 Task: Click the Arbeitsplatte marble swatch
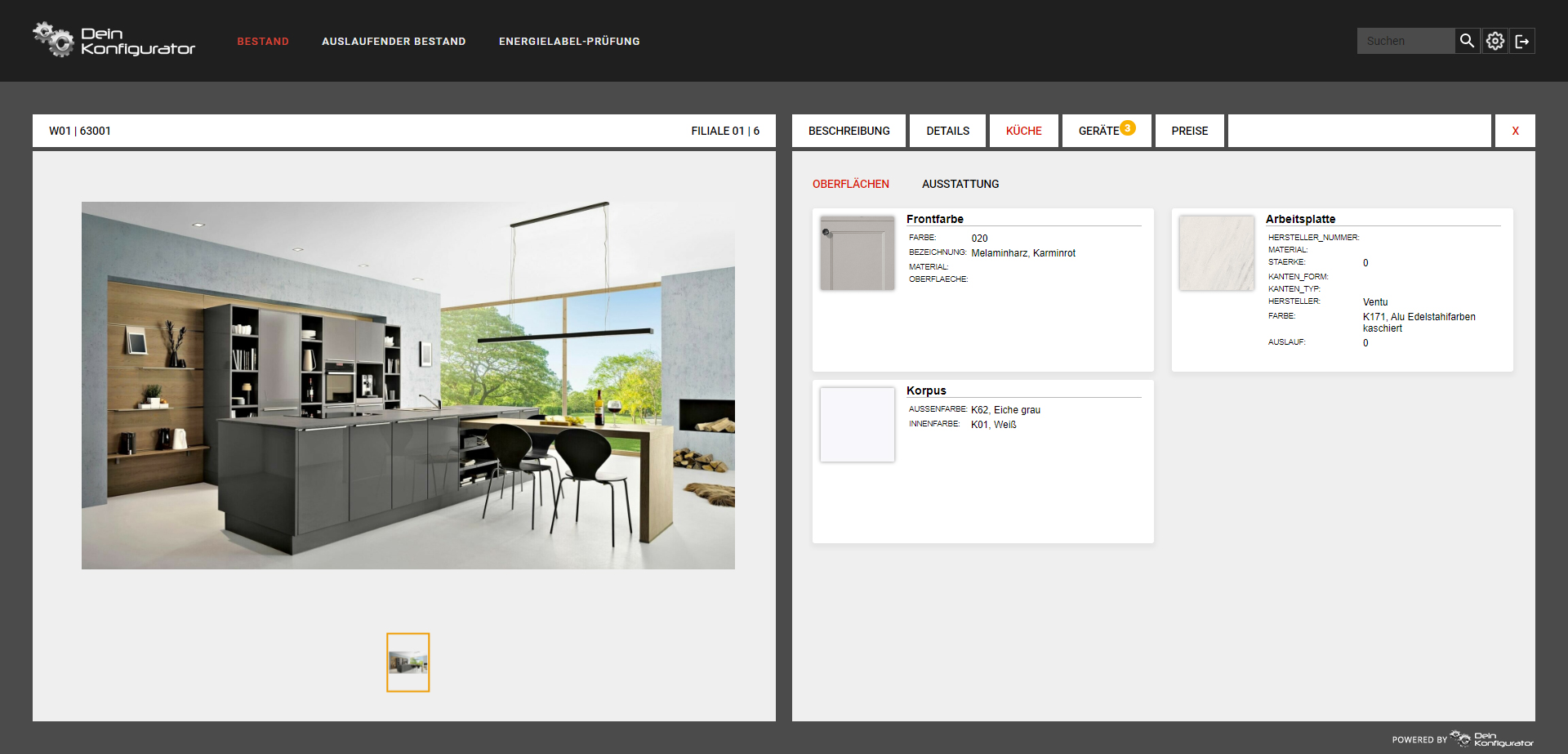(x=1216, y=253)
